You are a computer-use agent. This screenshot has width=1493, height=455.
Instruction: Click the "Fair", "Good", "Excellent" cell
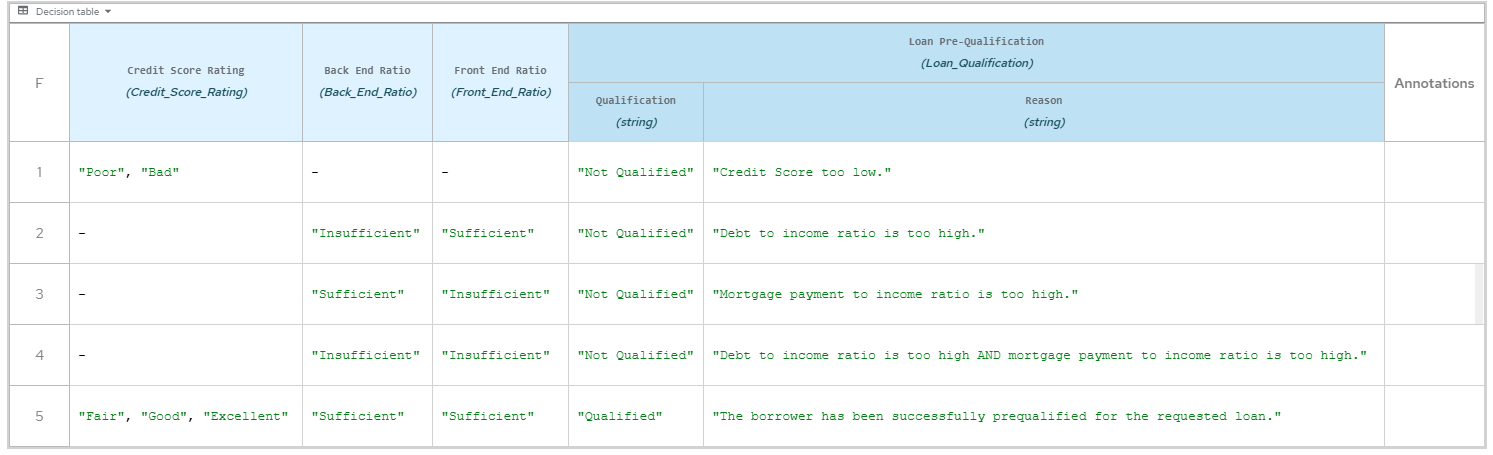tap(186, 416)
